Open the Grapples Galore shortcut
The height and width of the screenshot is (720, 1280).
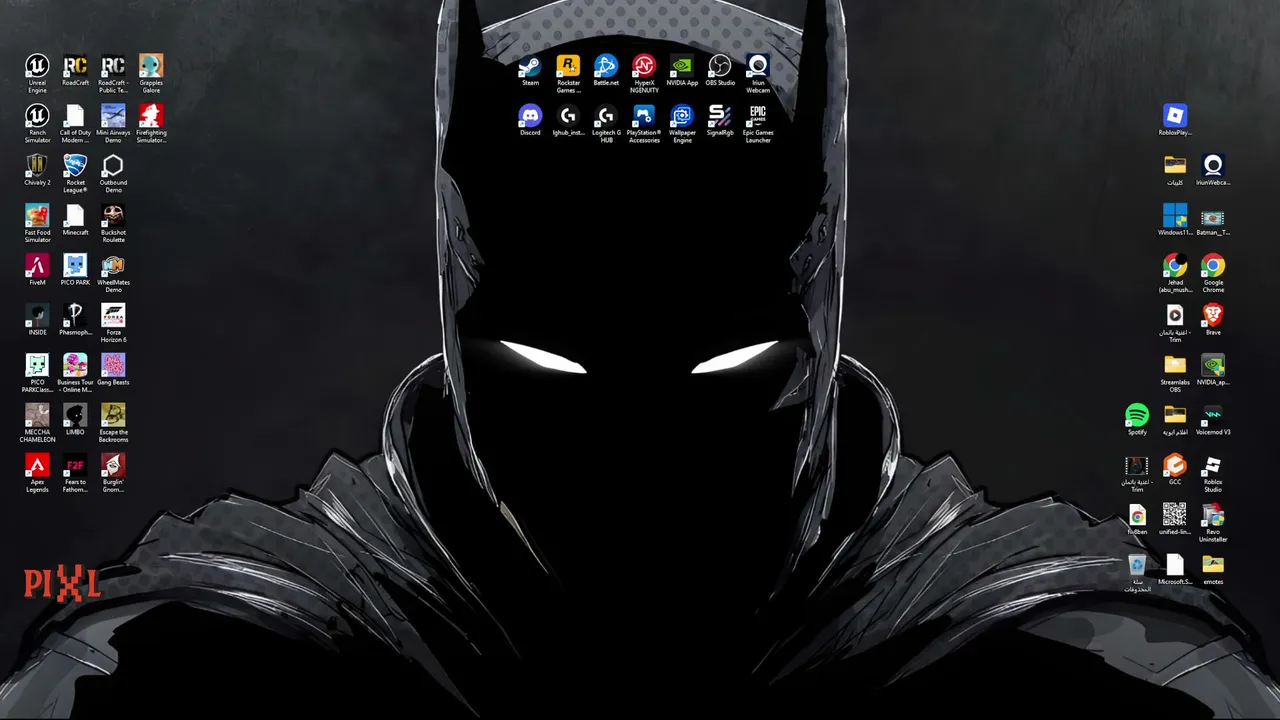coord(151,73)
